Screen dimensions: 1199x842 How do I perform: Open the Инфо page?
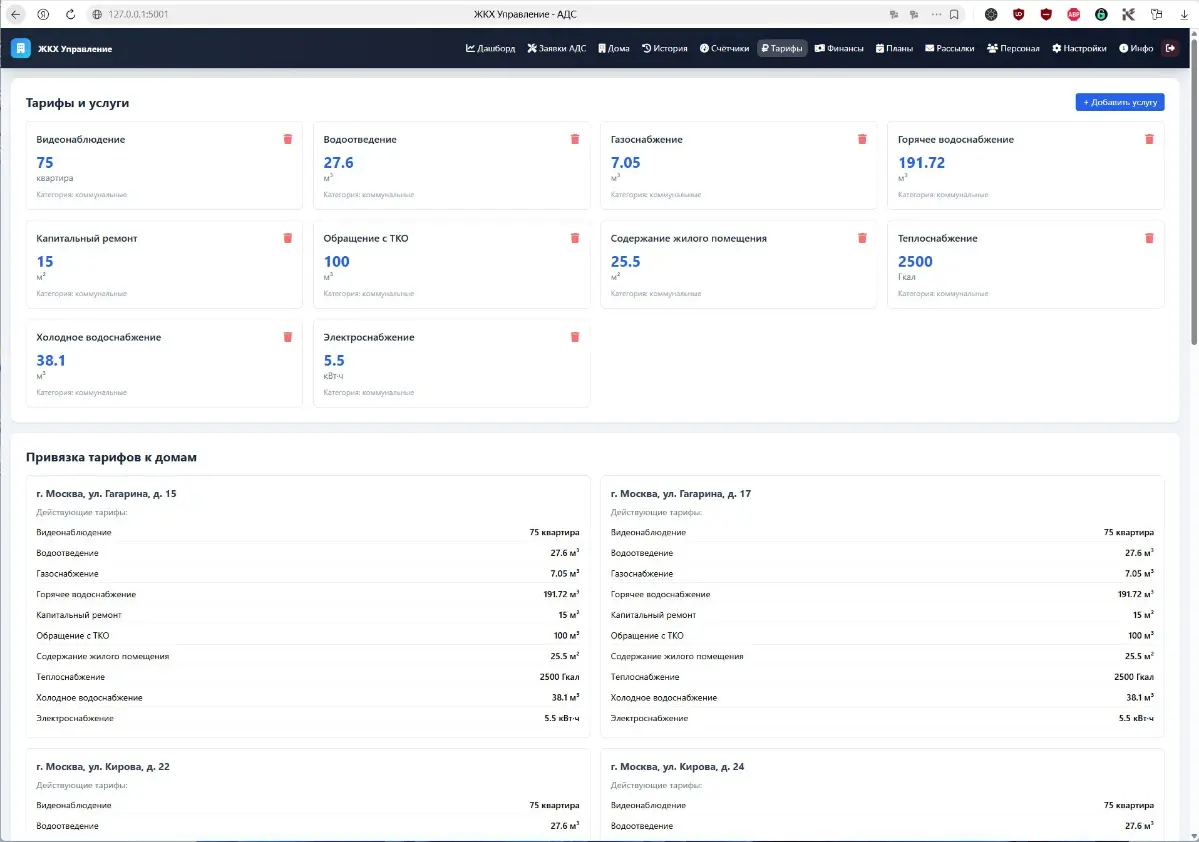point(1136,48)
